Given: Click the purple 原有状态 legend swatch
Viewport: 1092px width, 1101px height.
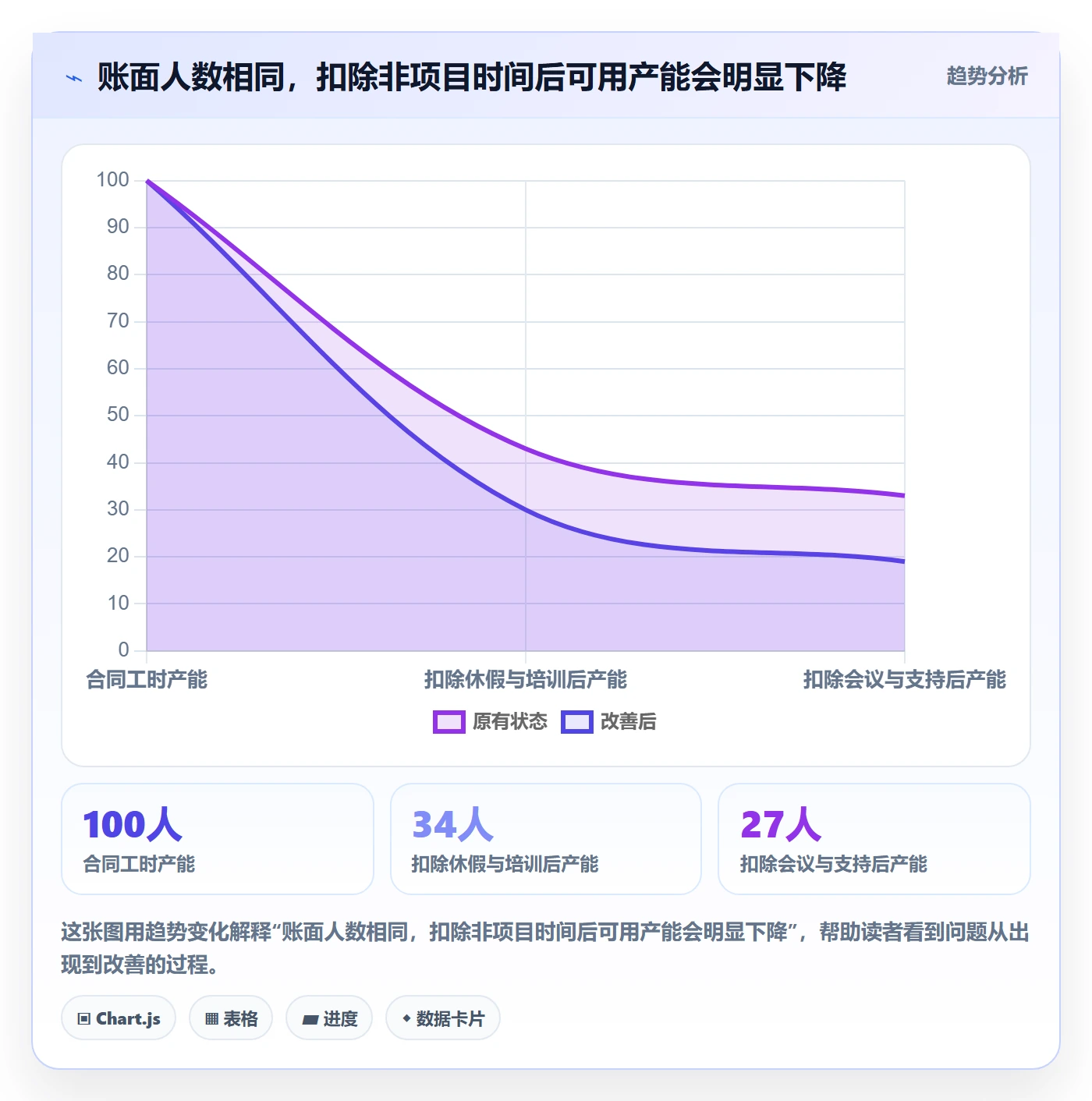Looking at the screenshot, I should [449, 722].
